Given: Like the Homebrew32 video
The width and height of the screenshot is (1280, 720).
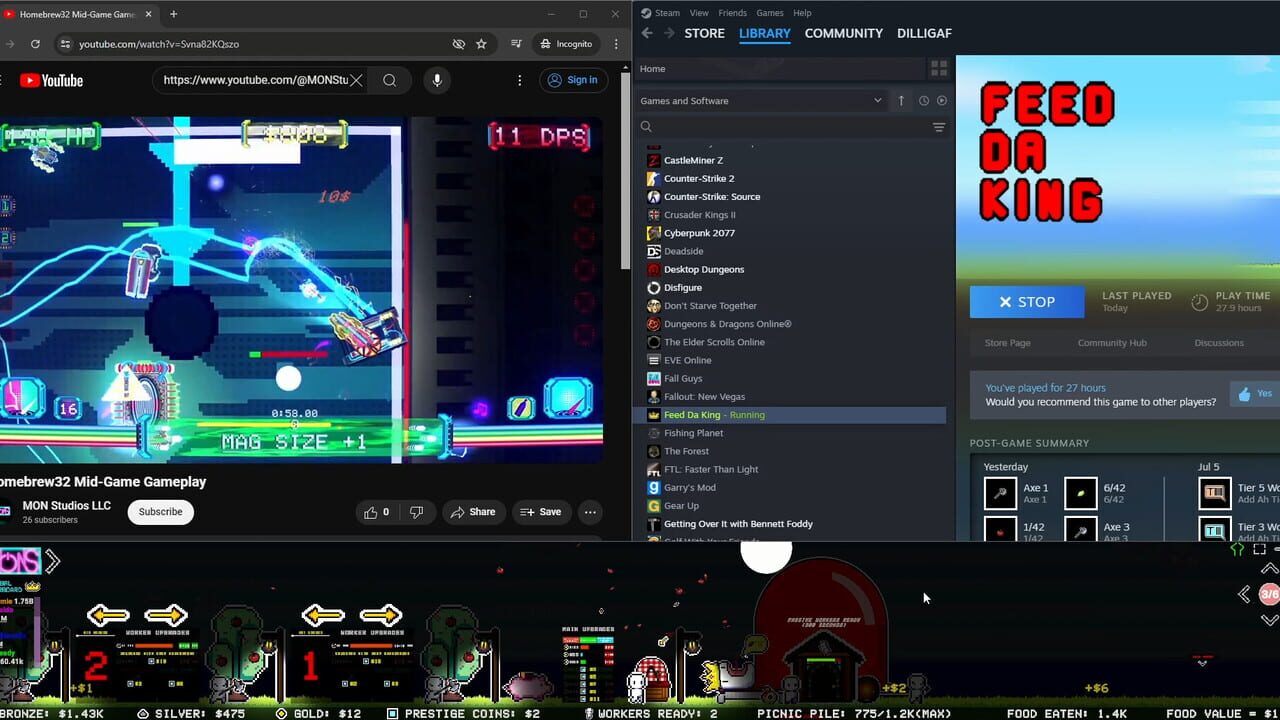Looking at the screenshot, I should point(376,512).
